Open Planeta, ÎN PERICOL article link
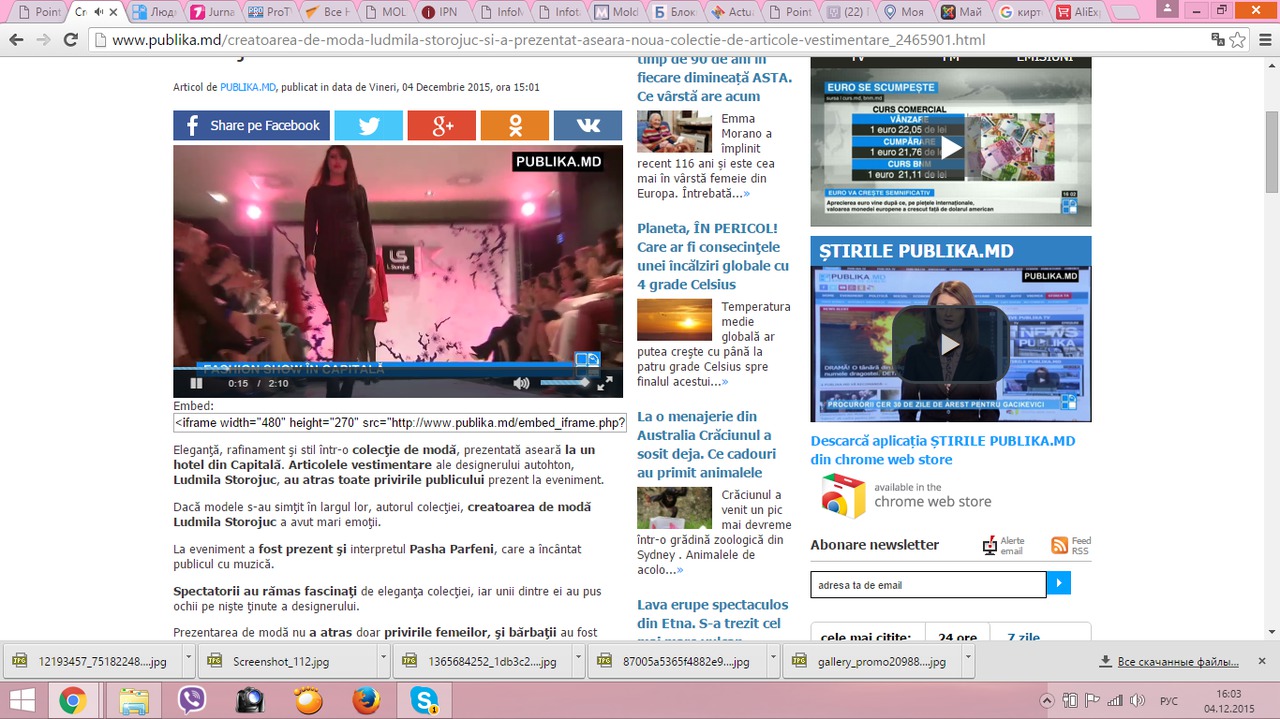This screenshot has height=719, width=1280. (x=713, y=256)
